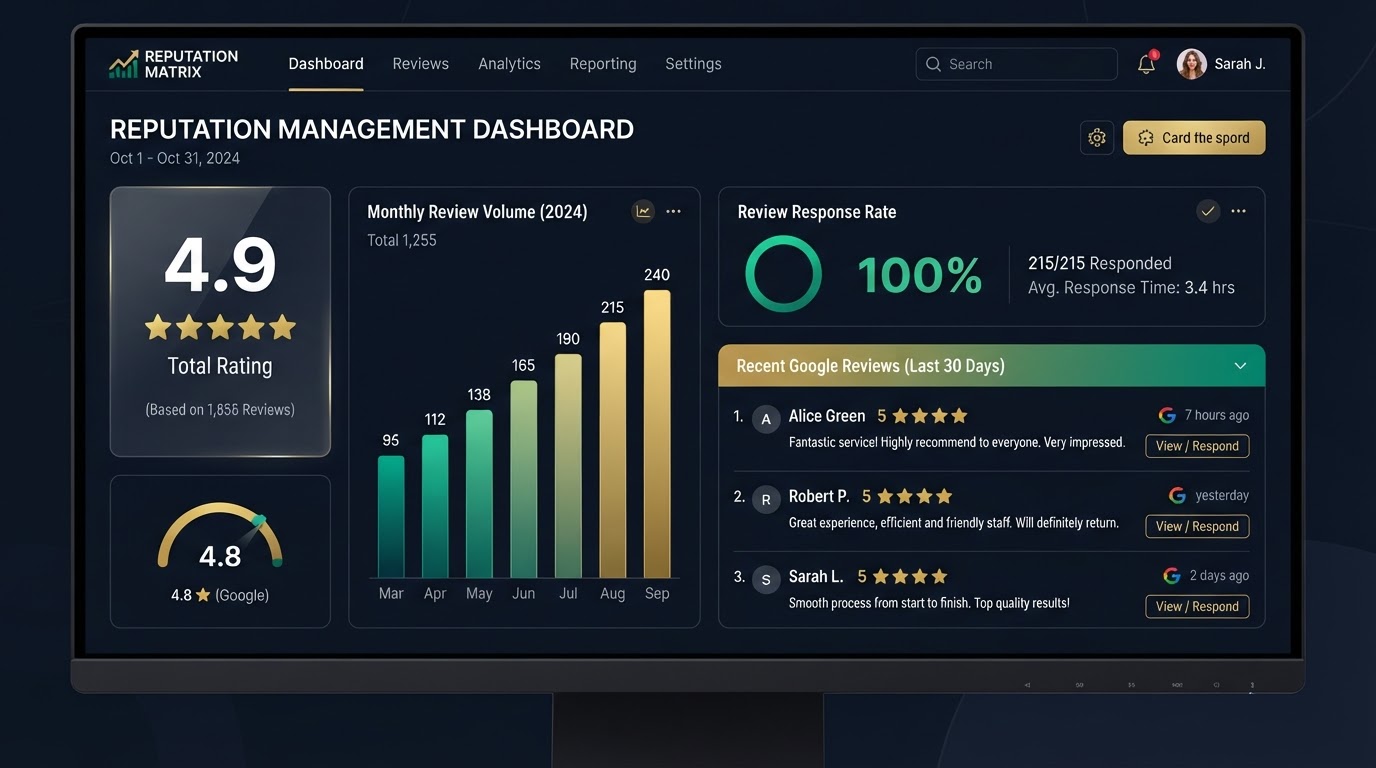
Task: Click Alice Green's avatar circle
Action: pyautogui.click(x=766, y=419)
